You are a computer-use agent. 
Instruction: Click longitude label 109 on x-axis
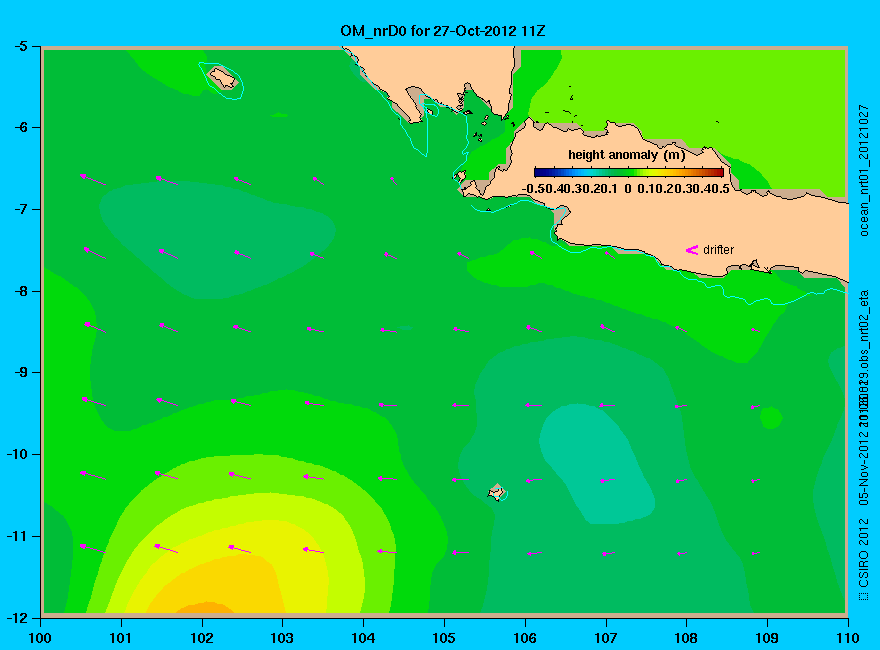pos(767,638)
